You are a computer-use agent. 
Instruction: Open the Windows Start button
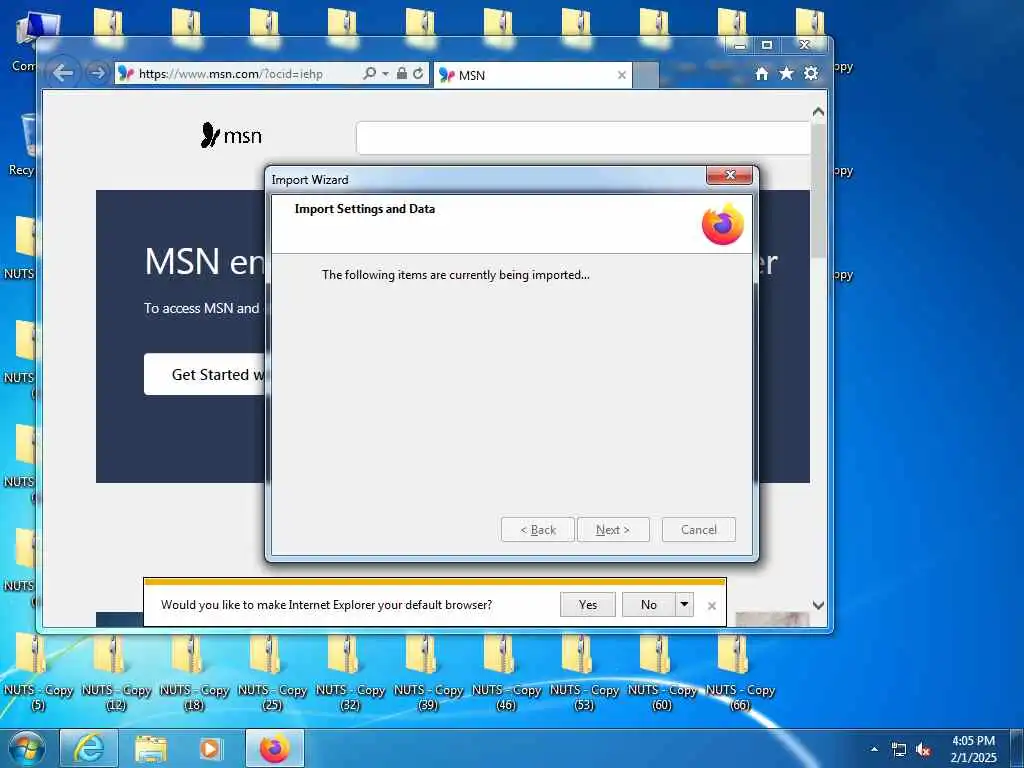click(x=27, y=749)
